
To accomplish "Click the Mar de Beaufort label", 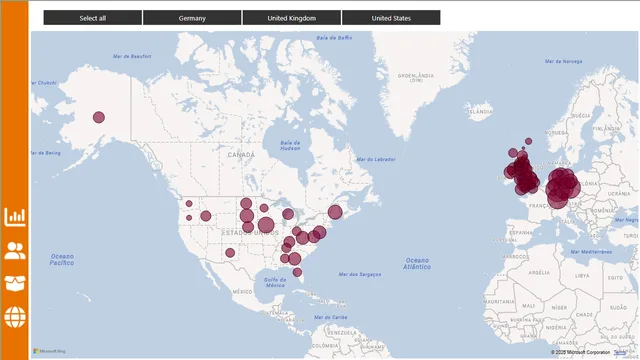I will click(132, 56).
